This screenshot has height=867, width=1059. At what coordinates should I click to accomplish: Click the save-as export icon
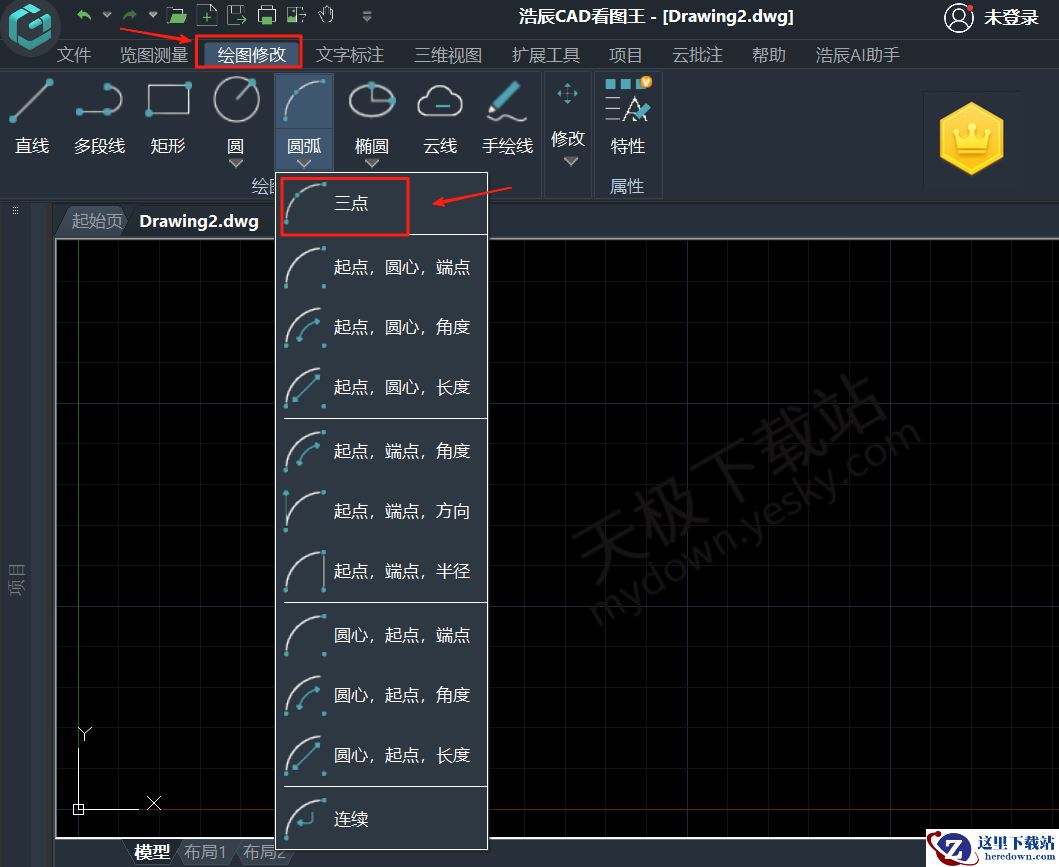coord(236,14)
